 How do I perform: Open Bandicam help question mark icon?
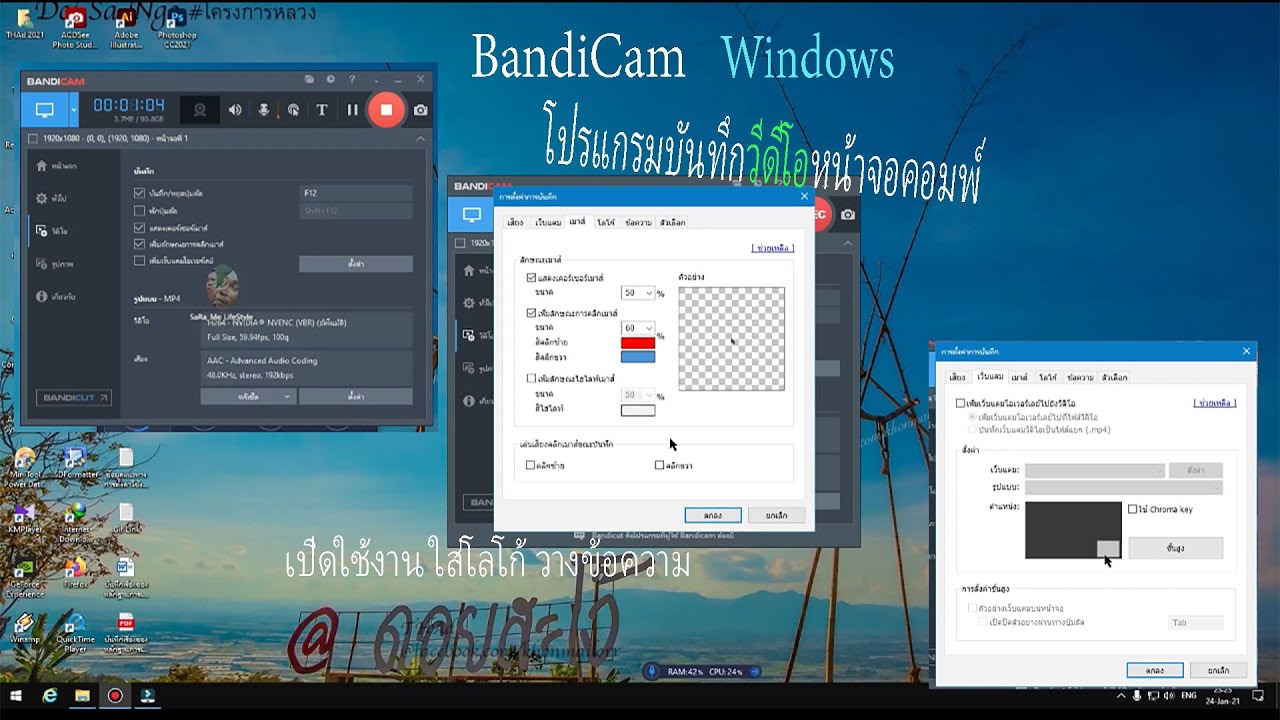(x=351, y=79)
